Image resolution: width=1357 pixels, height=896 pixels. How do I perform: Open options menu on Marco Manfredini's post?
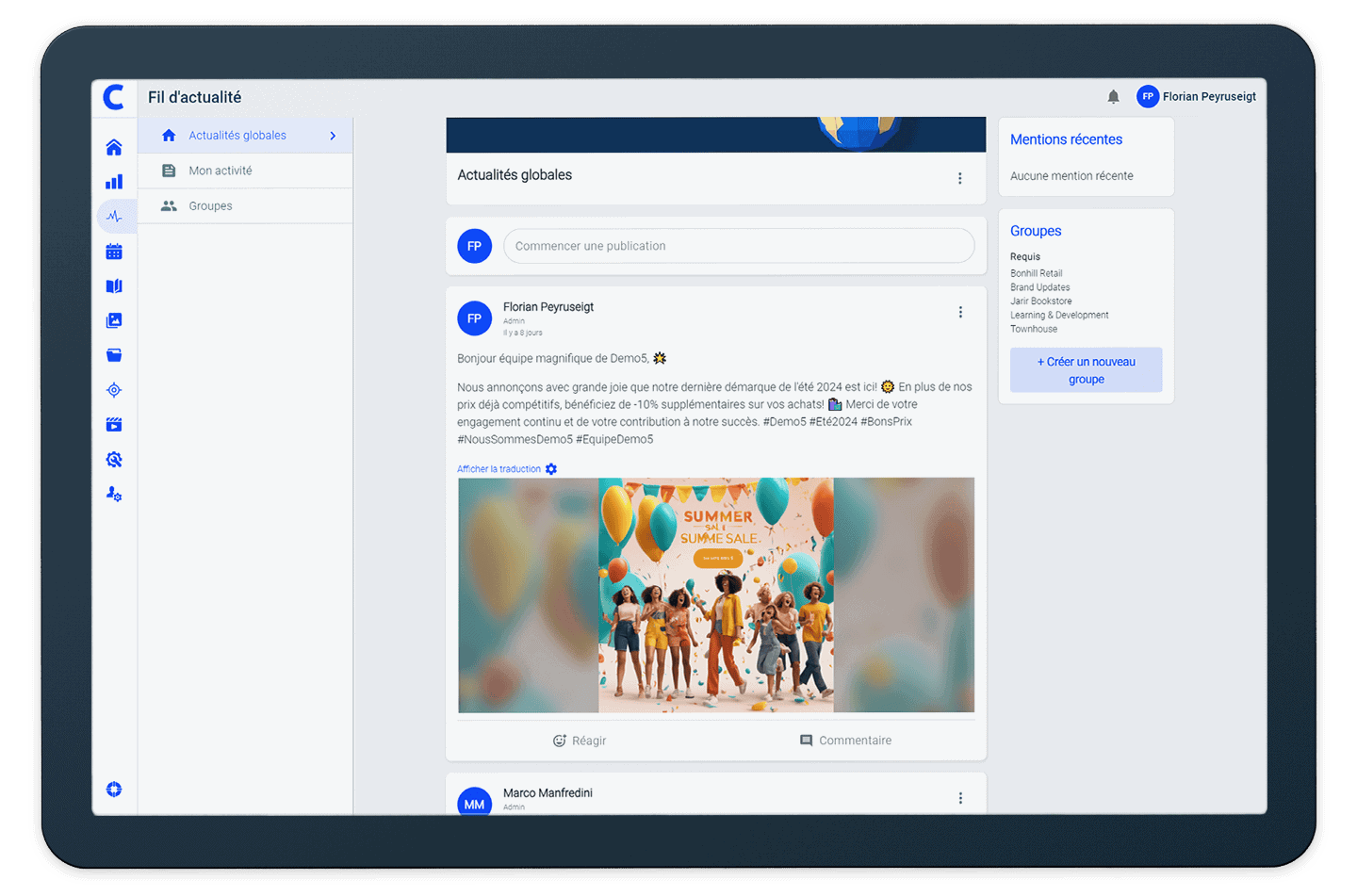(x=960, y=798)
